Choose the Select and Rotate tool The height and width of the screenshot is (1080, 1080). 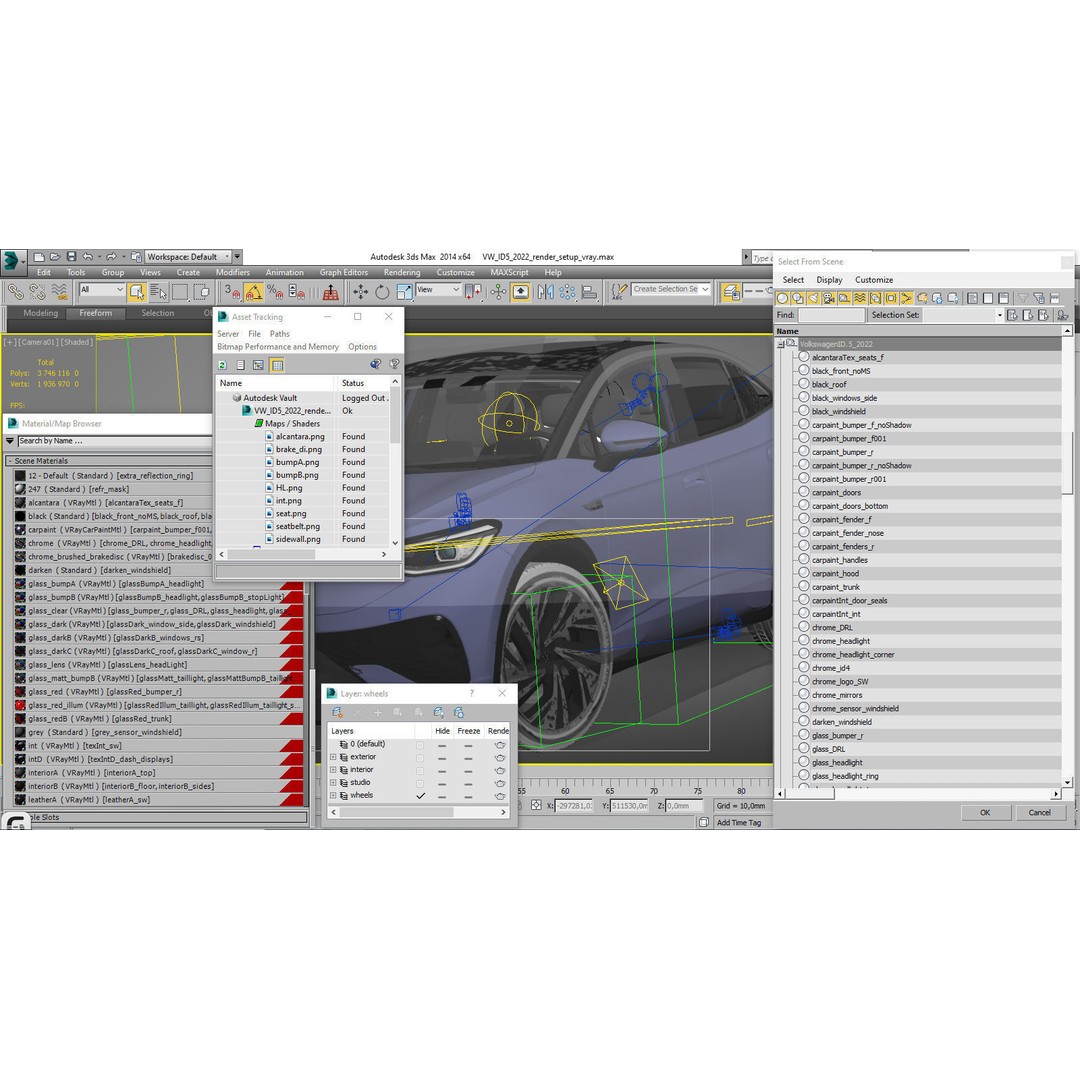pyautogui.click(x=382, y=292)
